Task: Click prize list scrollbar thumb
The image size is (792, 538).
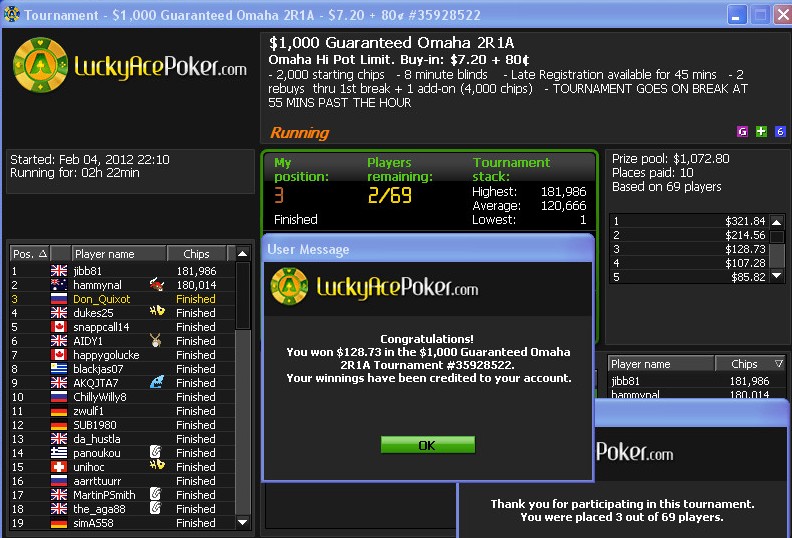Action: [x=777, y=235]
